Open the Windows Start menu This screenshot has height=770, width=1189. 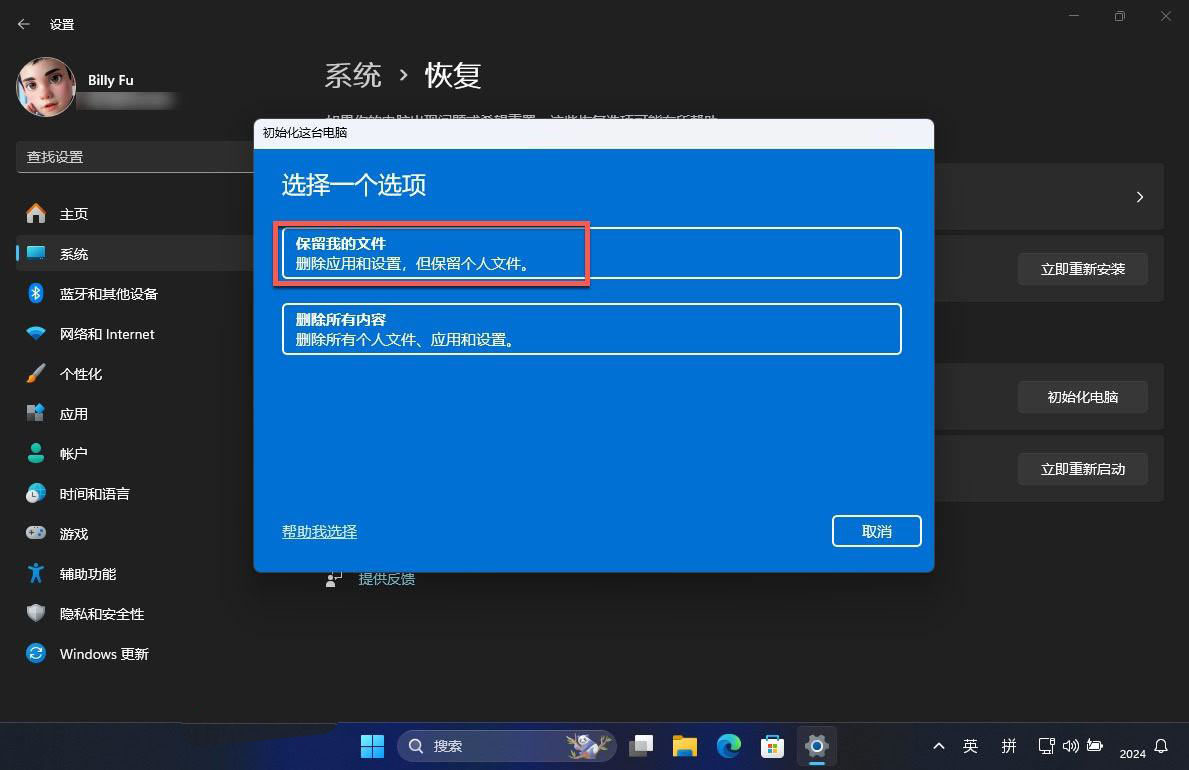coord(372,746)
